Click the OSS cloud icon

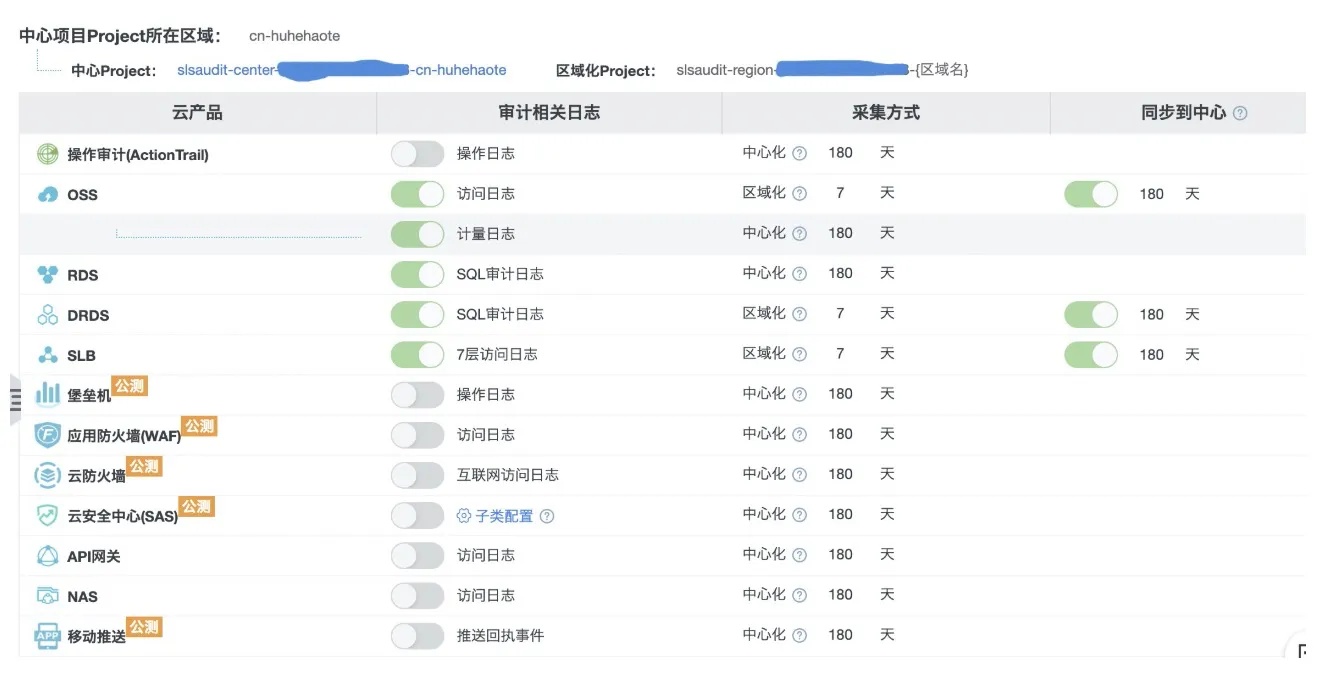point(47,195)
